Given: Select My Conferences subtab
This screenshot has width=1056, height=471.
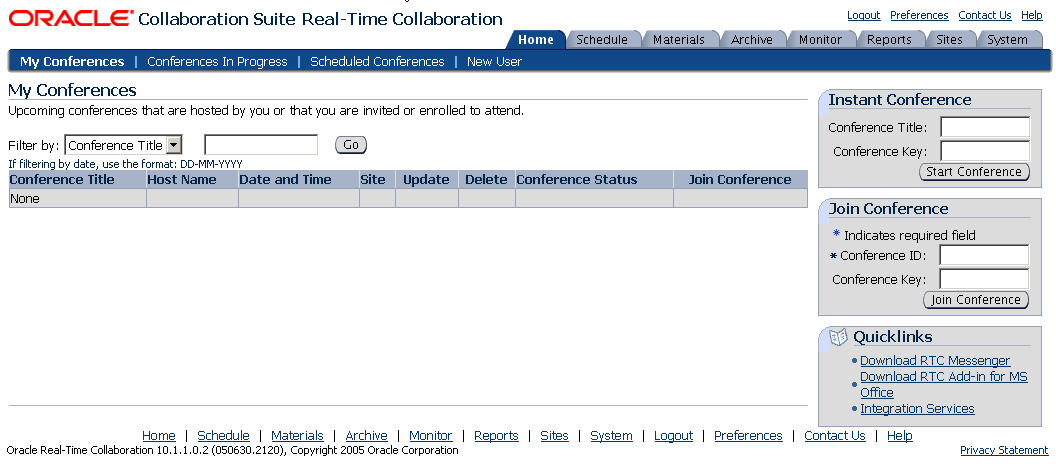Looking at the screenshot, I should 72,62.
